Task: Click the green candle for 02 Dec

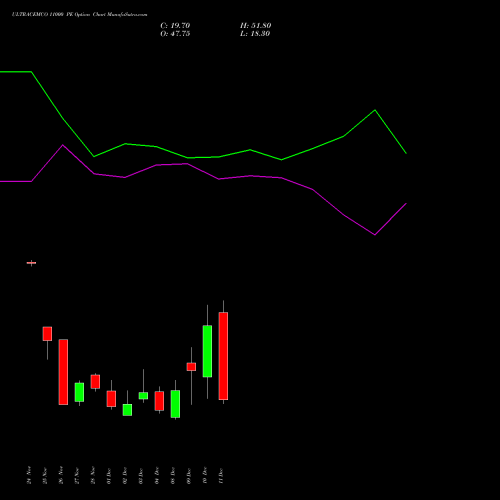Action: click(x=127, y=410)
